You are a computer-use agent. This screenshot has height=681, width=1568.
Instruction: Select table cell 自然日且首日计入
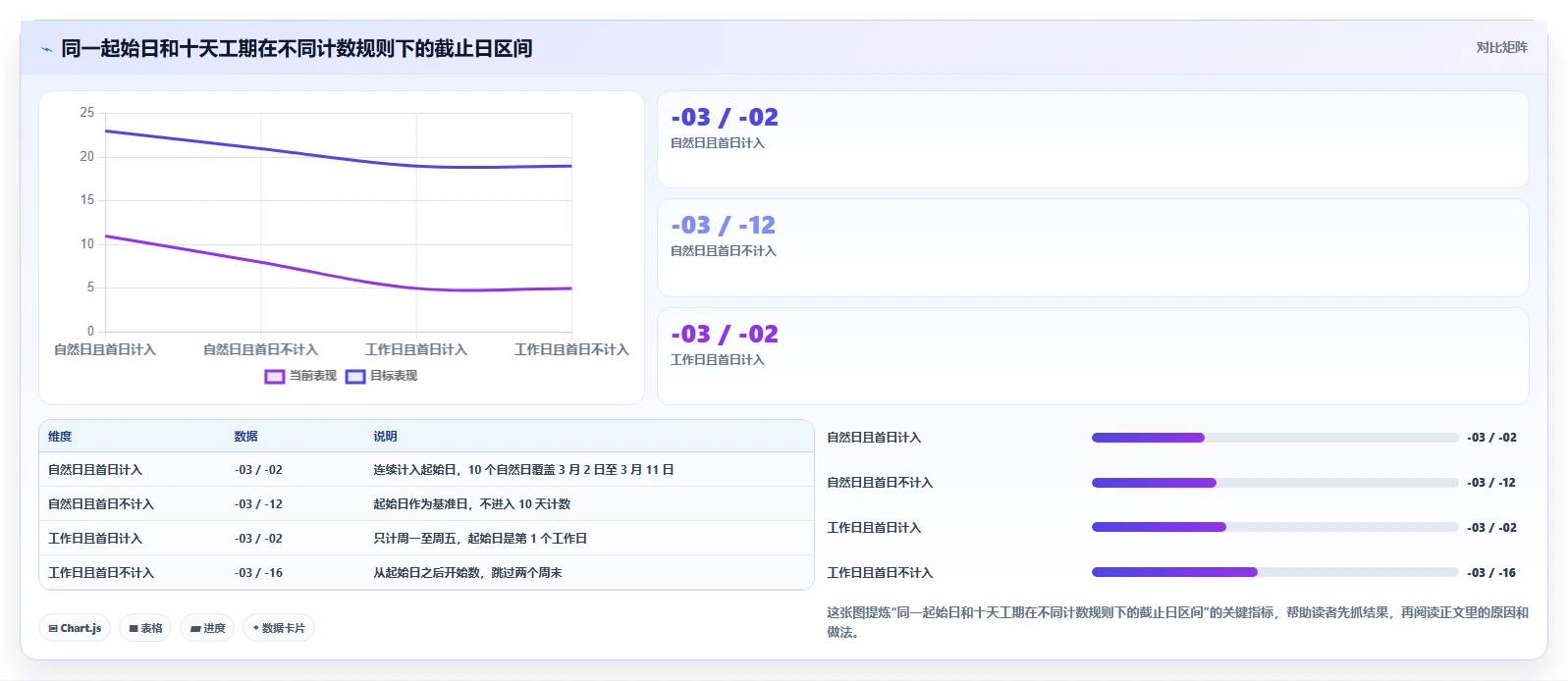(x=95, y=470)
